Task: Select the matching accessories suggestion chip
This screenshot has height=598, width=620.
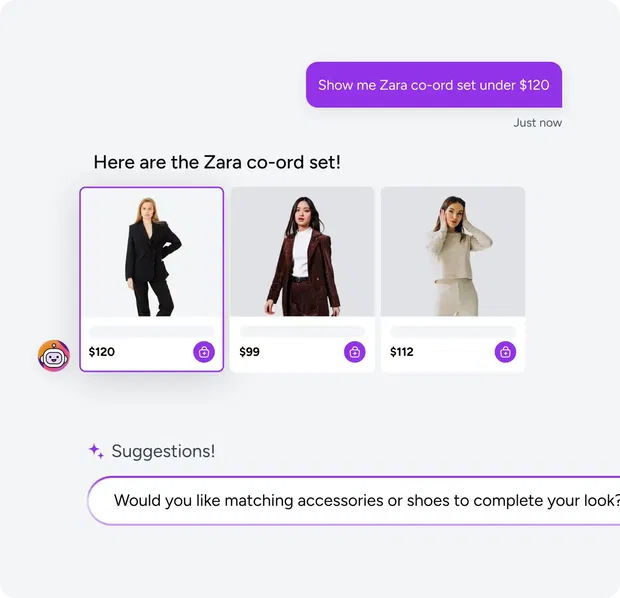Action: 353,501
